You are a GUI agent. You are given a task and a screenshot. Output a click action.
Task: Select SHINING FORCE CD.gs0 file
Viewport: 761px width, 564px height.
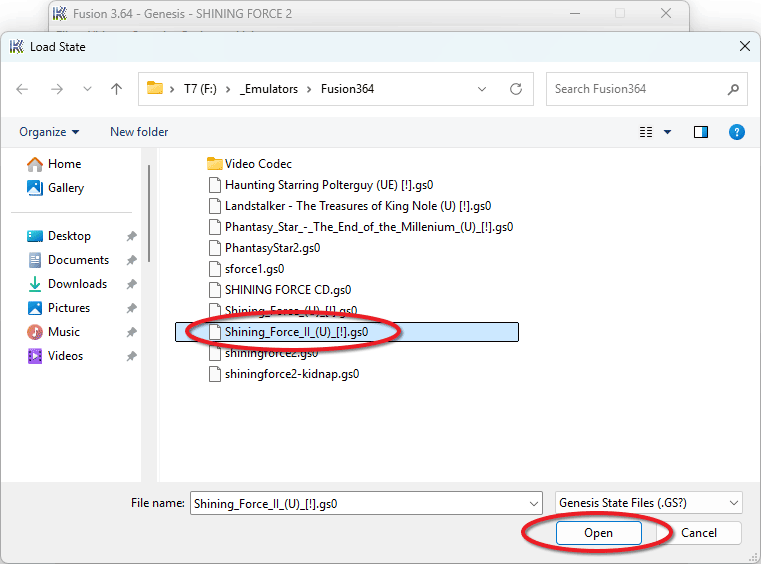[x=280, y=290]
